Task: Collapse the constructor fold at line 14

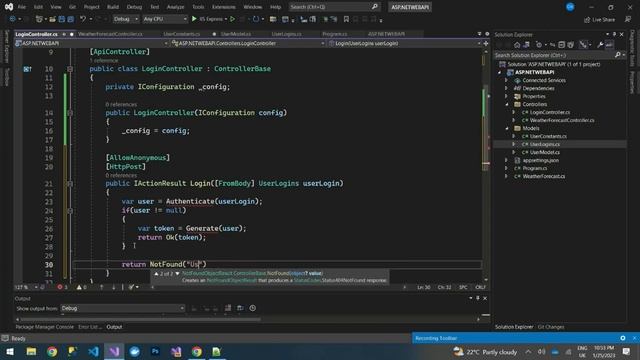Action: 70,113
